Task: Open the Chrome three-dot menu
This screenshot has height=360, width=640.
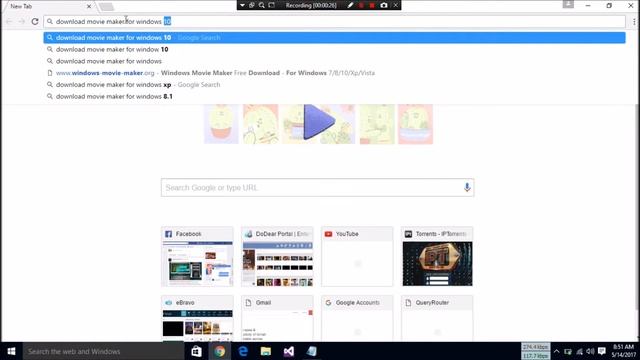Action: pyautogui.click(x=634, y=21)
